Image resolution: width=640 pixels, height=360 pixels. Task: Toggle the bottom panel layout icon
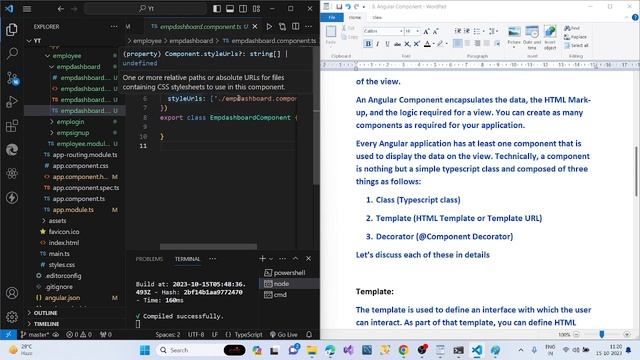tap(230, 9)
